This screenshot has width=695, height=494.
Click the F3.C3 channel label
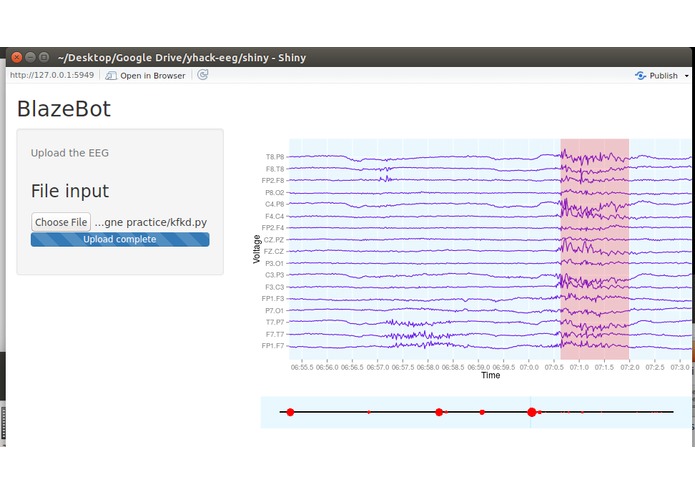pyautogui.click(x=274, y=287)
